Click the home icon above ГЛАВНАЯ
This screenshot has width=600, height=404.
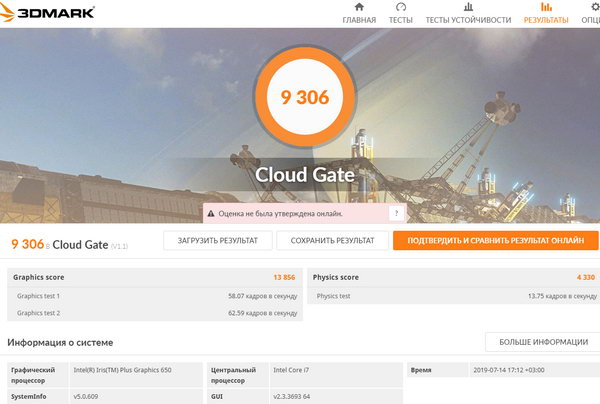[x=359, y=7]
